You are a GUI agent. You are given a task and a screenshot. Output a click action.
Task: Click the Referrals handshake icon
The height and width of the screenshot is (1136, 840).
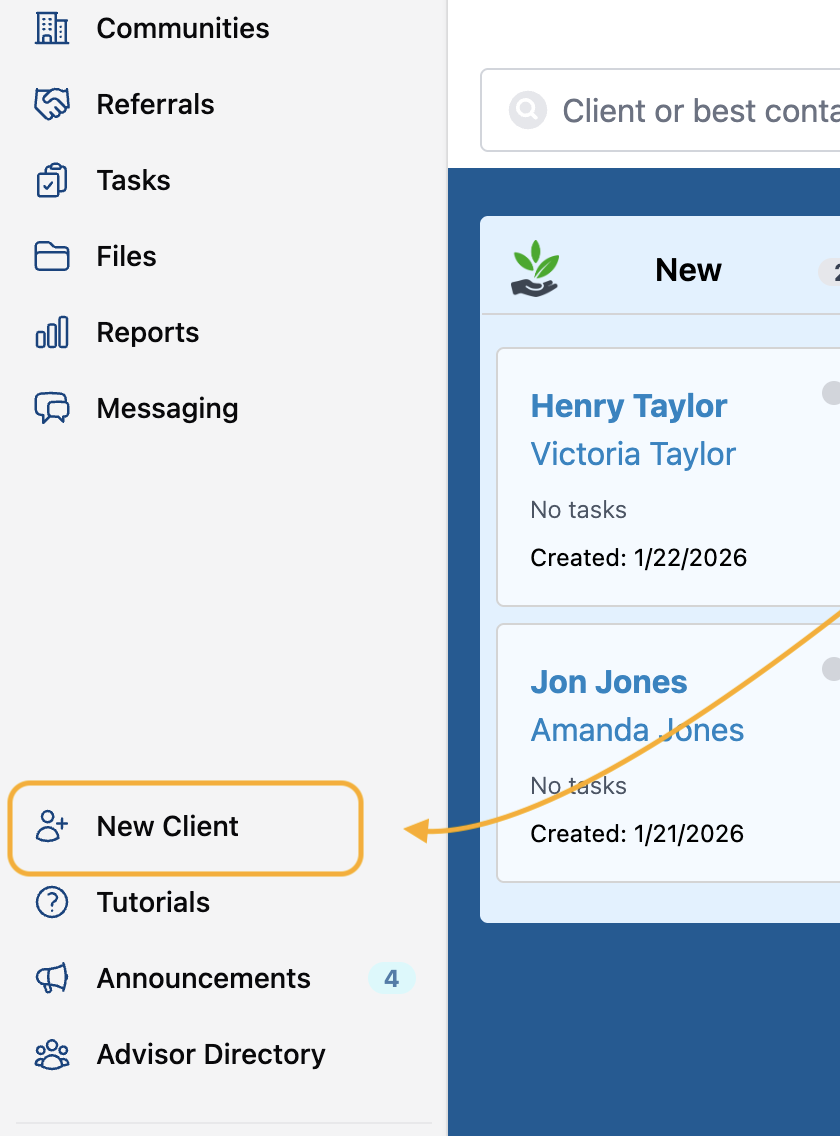(x=52, y=104)
